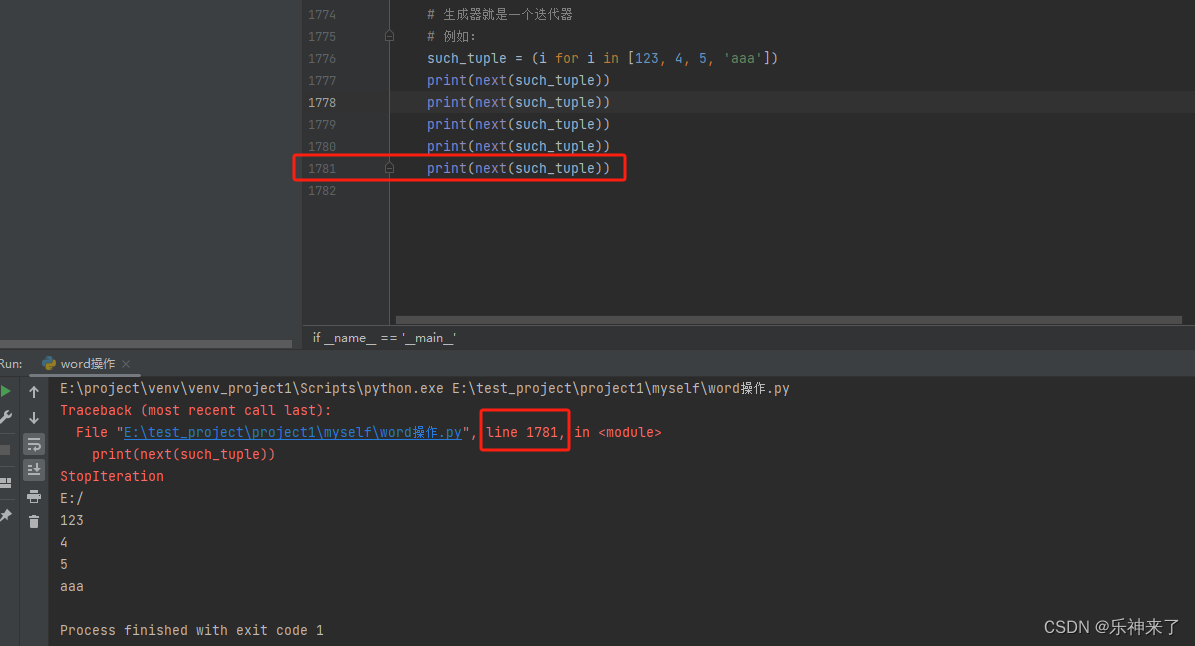Click the '123' console output line

[72, 520]
